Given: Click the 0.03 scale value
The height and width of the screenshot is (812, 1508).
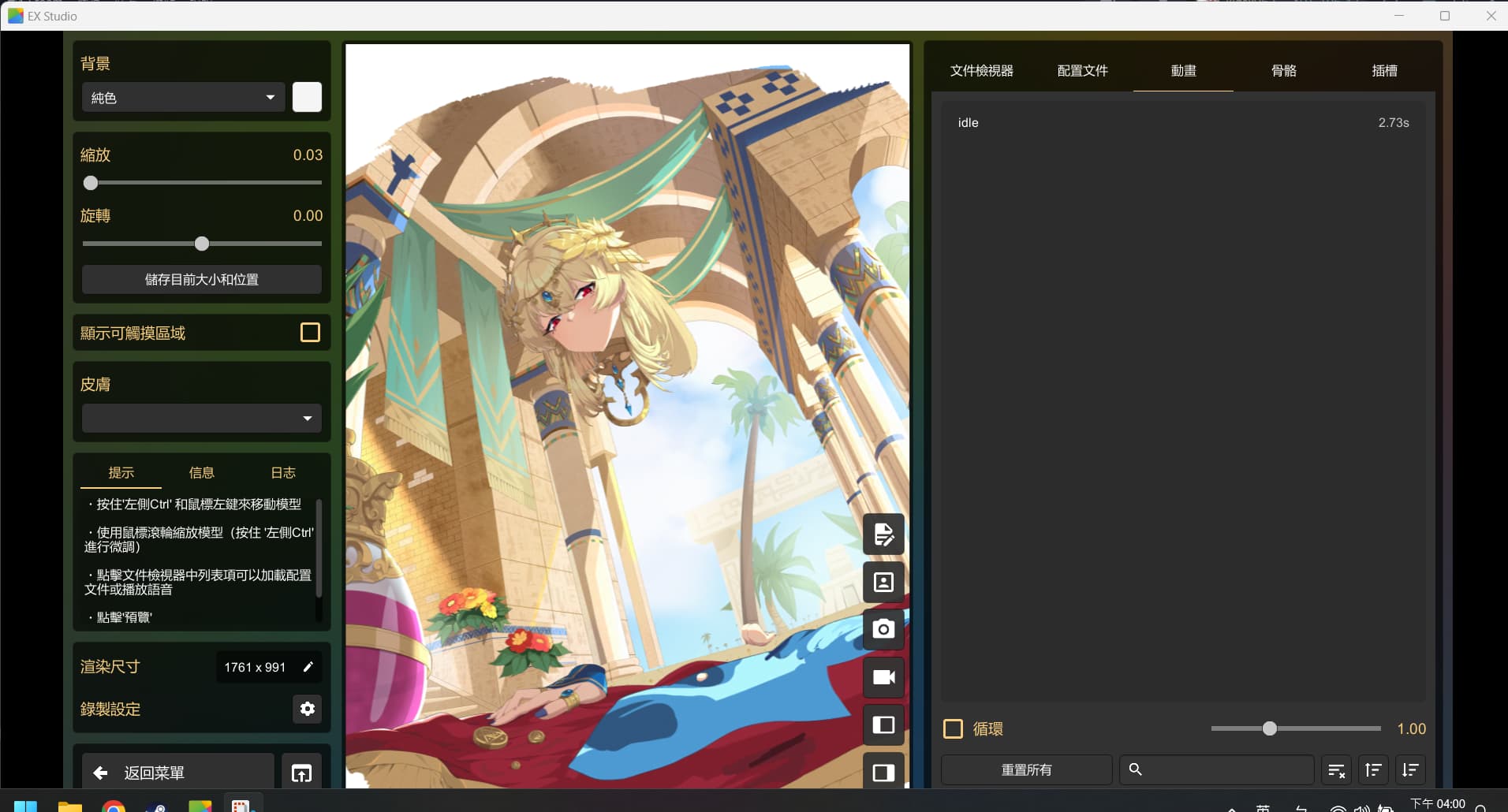Looking at the screenshot, I should click(308, 155).
